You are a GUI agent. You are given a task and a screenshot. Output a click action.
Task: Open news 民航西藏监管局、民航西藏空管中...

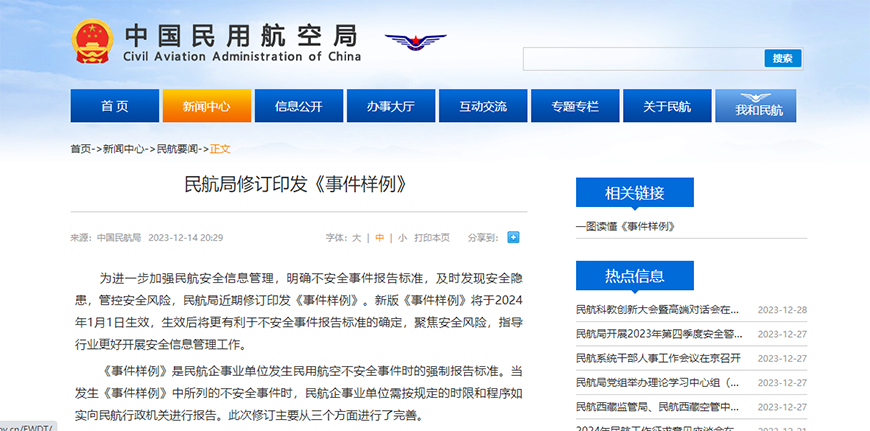tap(657, 407)
